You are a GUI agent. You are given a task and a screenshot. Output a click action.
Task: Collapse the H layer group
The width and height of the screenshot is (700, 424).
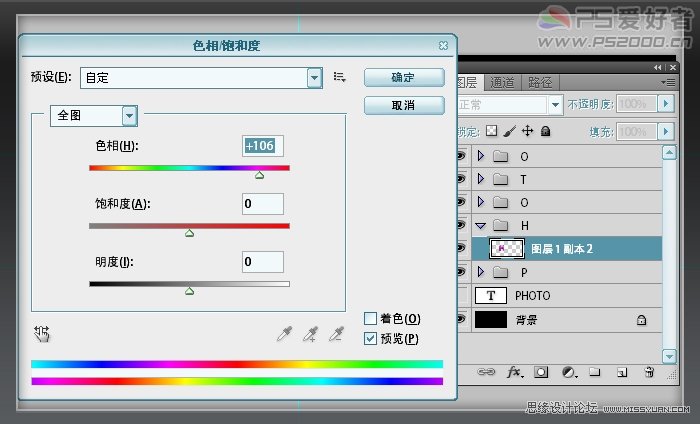click(480, 226)
